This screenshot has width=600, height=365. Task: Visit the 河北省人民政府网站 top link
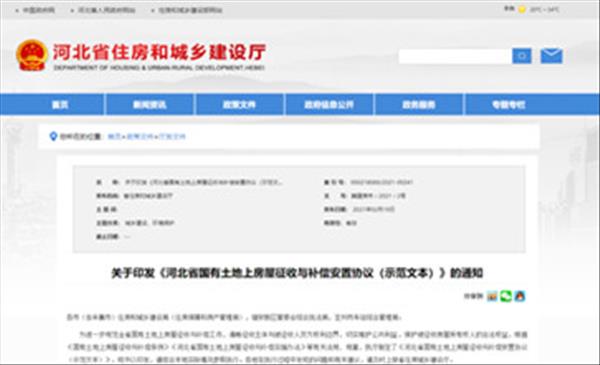[106, 10]
